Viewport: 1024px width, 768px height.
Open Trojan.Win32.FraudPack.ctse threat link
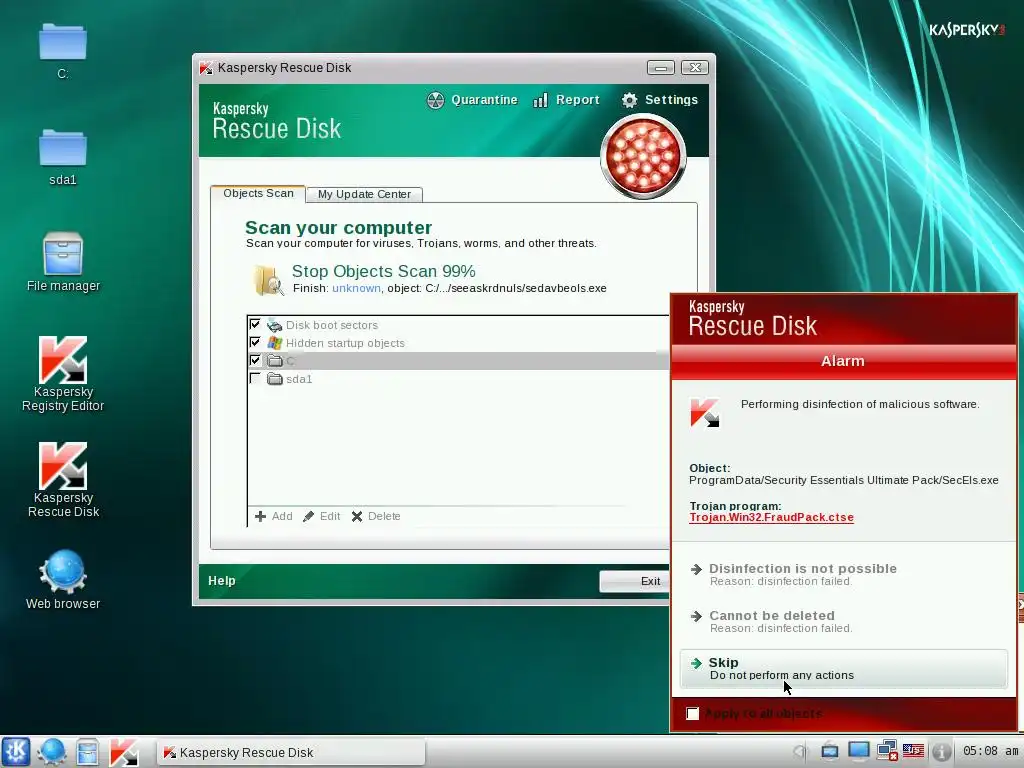771,517
